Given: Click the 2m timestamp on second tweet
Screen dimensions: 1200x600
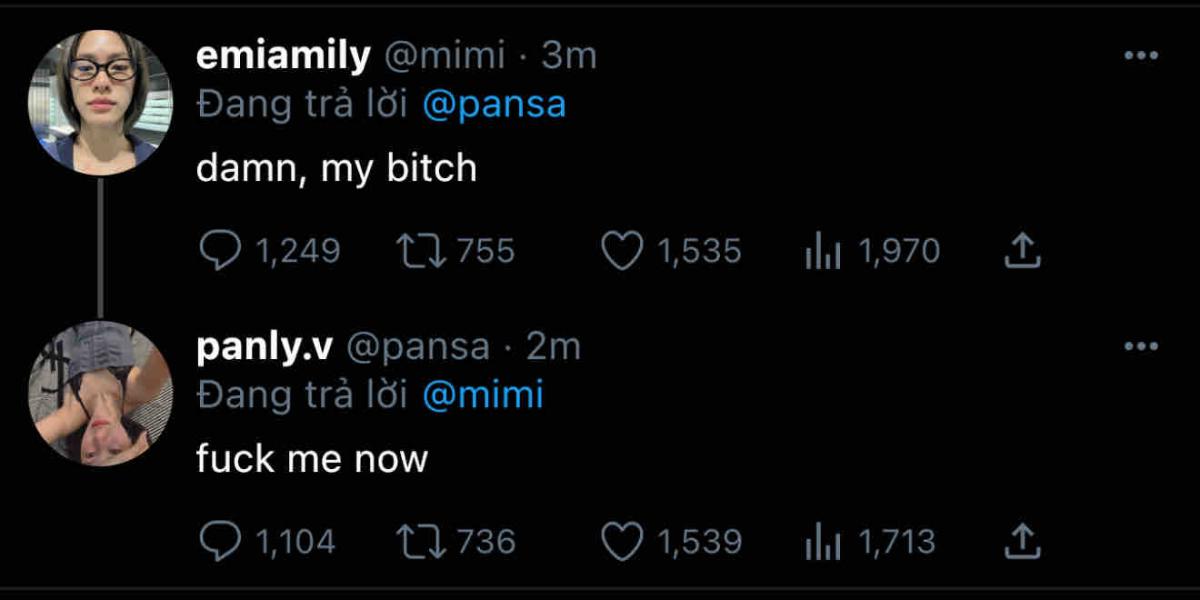Looking at the screenshot, I should click(x=553, y=348).
